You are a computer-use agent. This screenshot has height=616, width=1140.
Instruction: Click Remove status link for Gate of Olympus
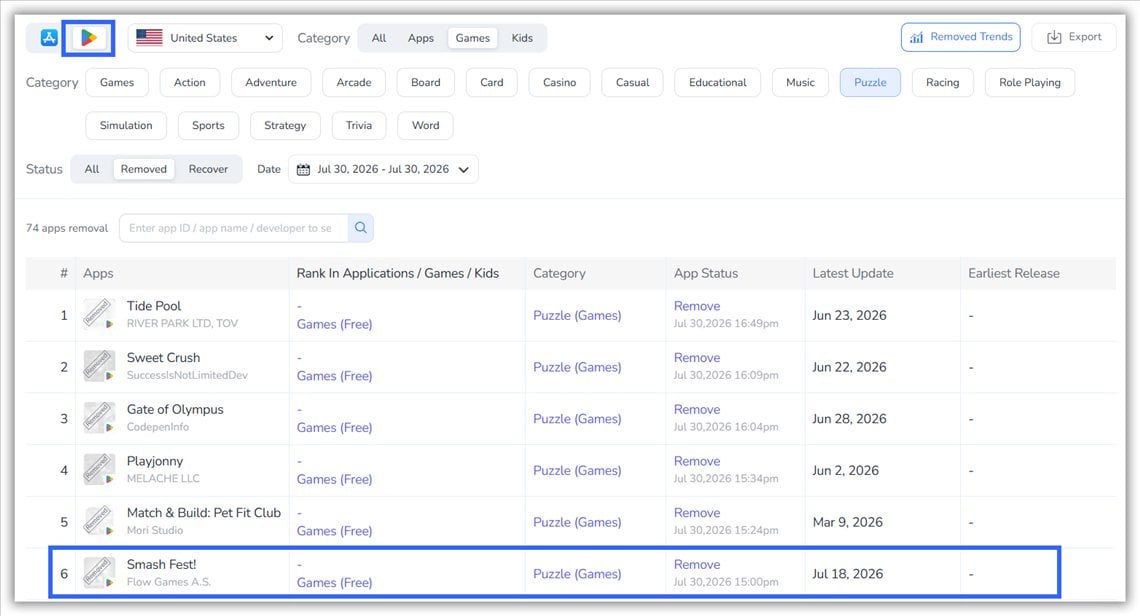(697, 409)
